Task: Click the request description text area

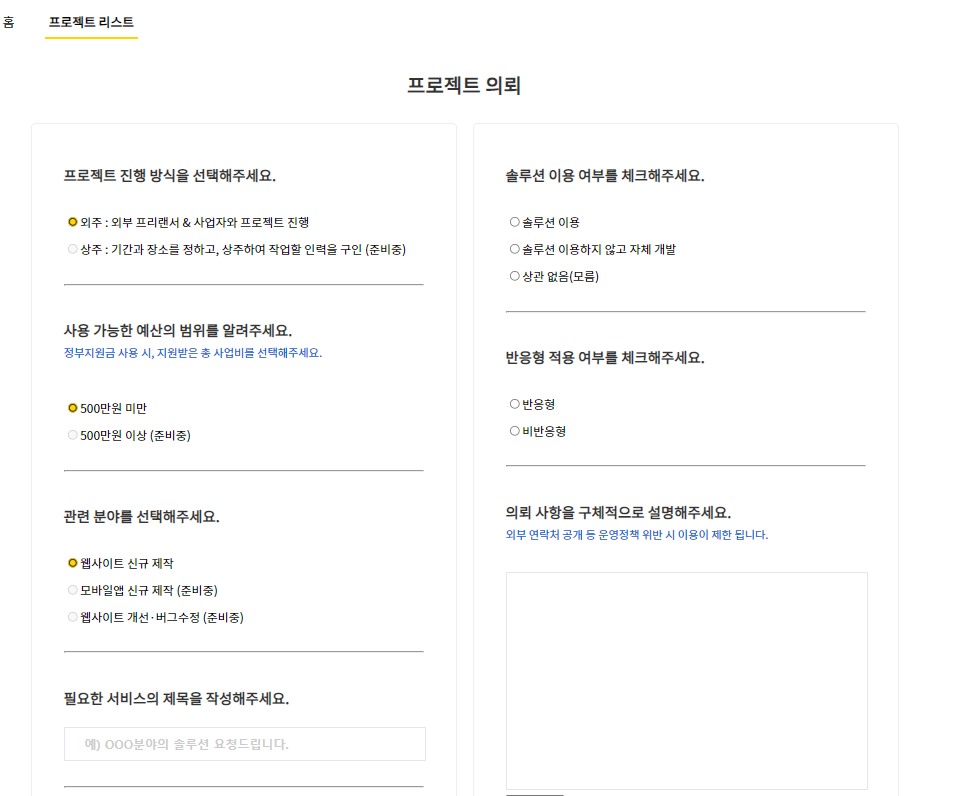Action: [x=687, y=681]
